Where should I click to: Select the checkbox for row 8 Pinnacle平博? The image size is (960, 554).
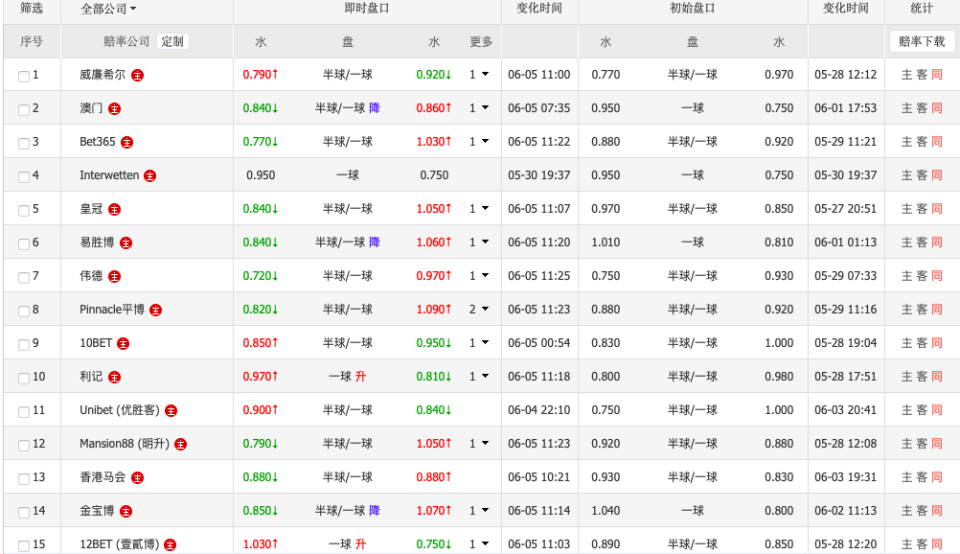point(24,311)
